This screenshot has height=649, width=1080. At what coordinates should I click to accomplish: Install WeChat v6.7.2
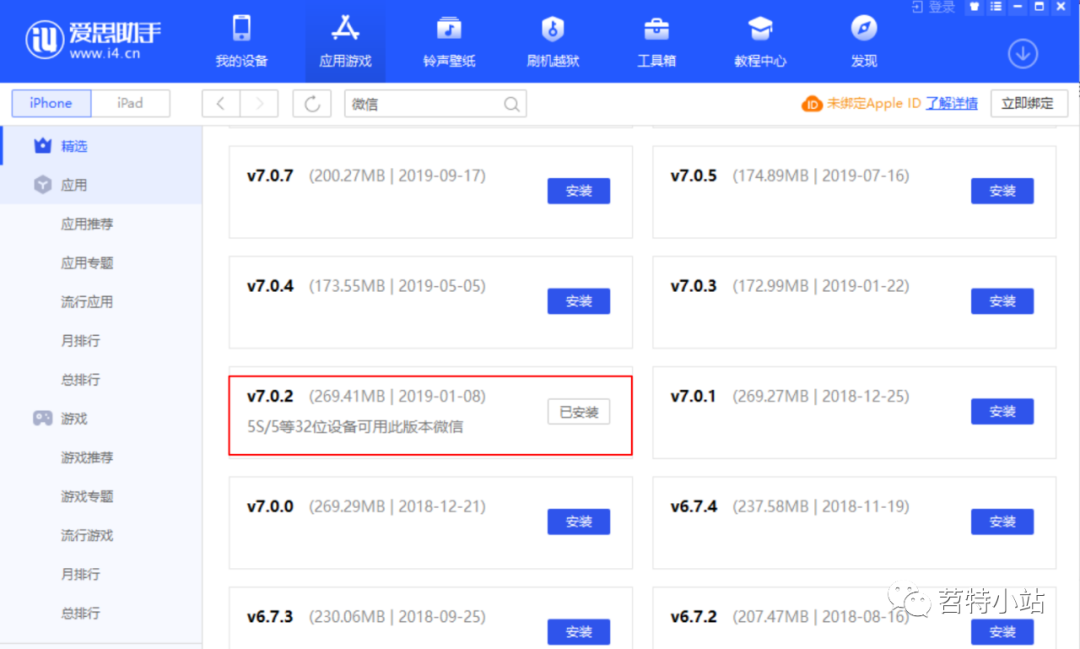click(1002, 632)
